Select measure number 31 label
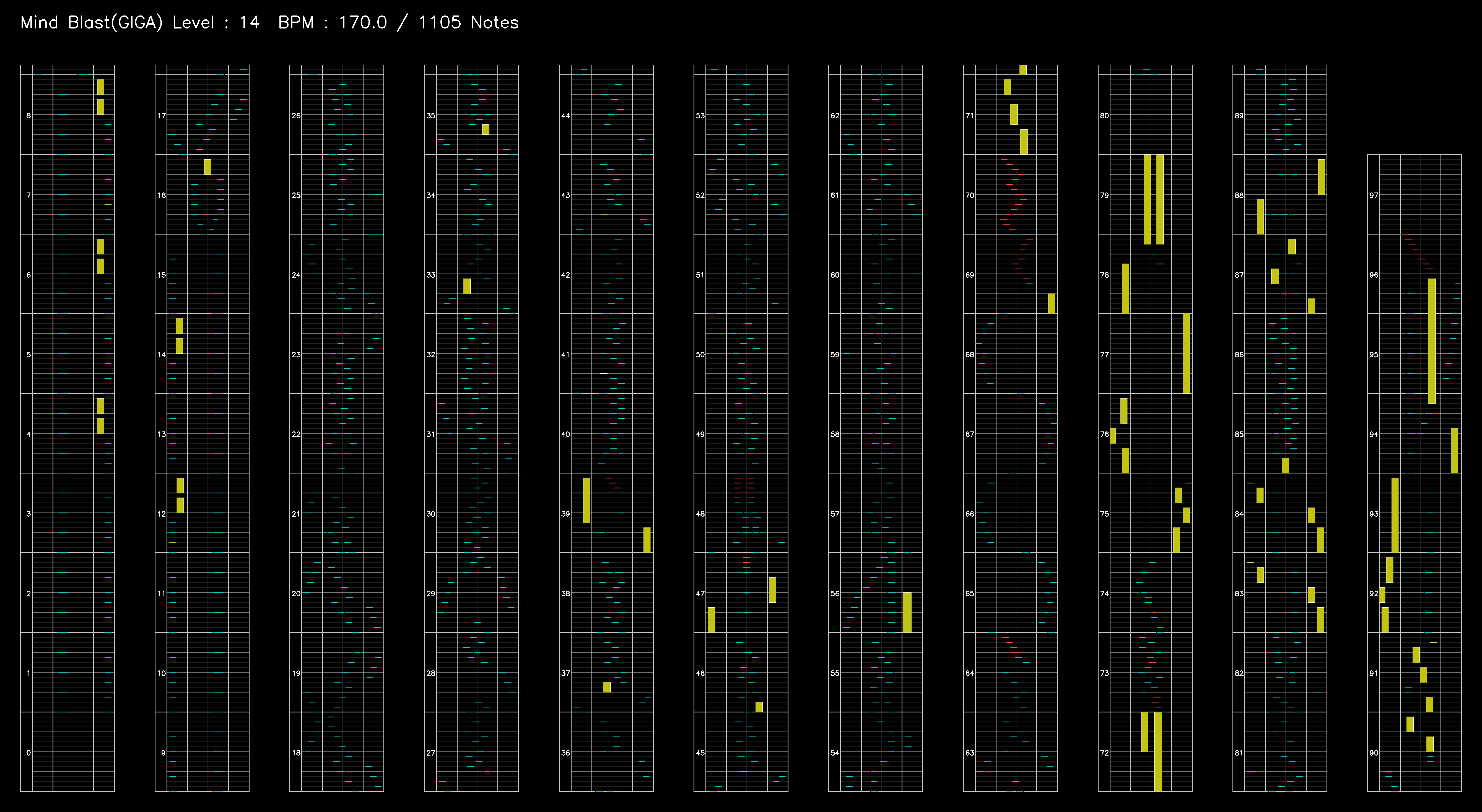The width and height of the screenshot is (1482, 812). pyautogui.click(x=431, y=434)
